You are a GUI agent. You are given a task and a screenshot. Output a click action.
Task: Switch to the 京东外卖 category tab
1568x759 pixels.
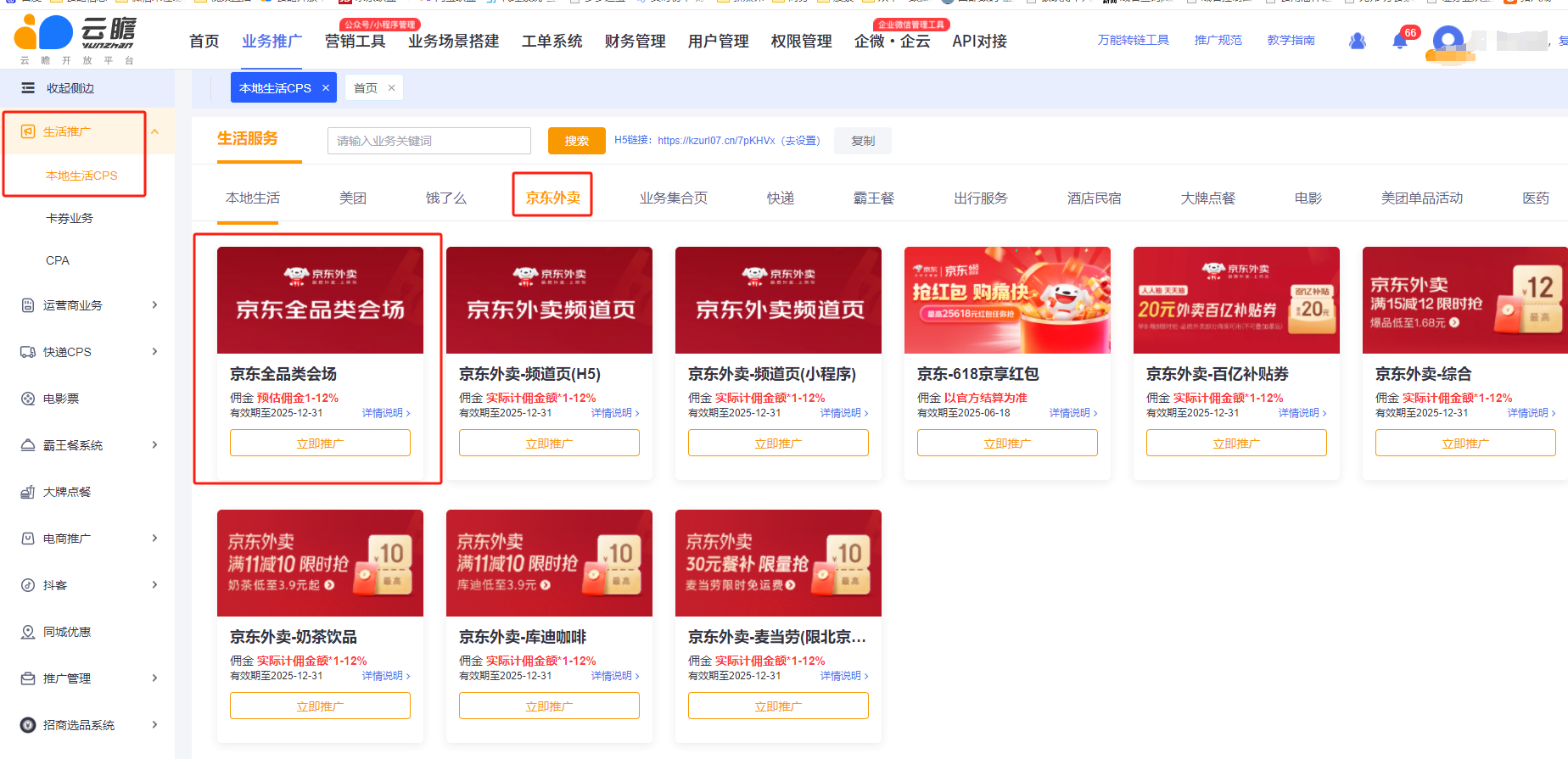pos(553,198)
